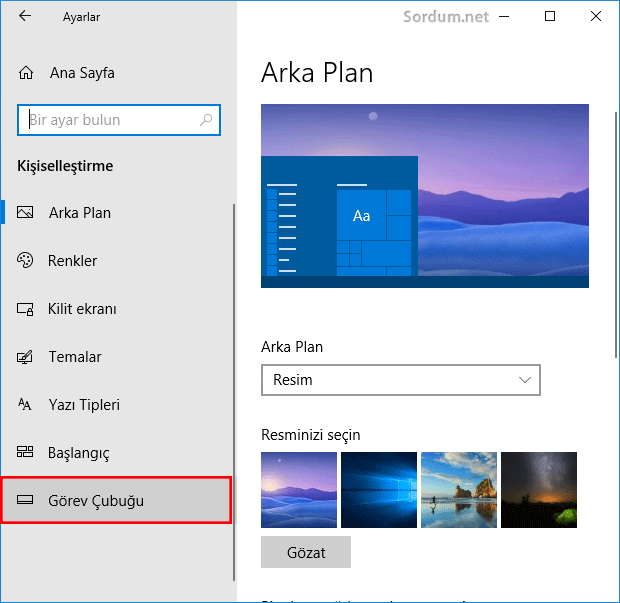Screen dimensions: 620x603
Task: Open the Kilit ekranı settings page
Action: [117, 309]
